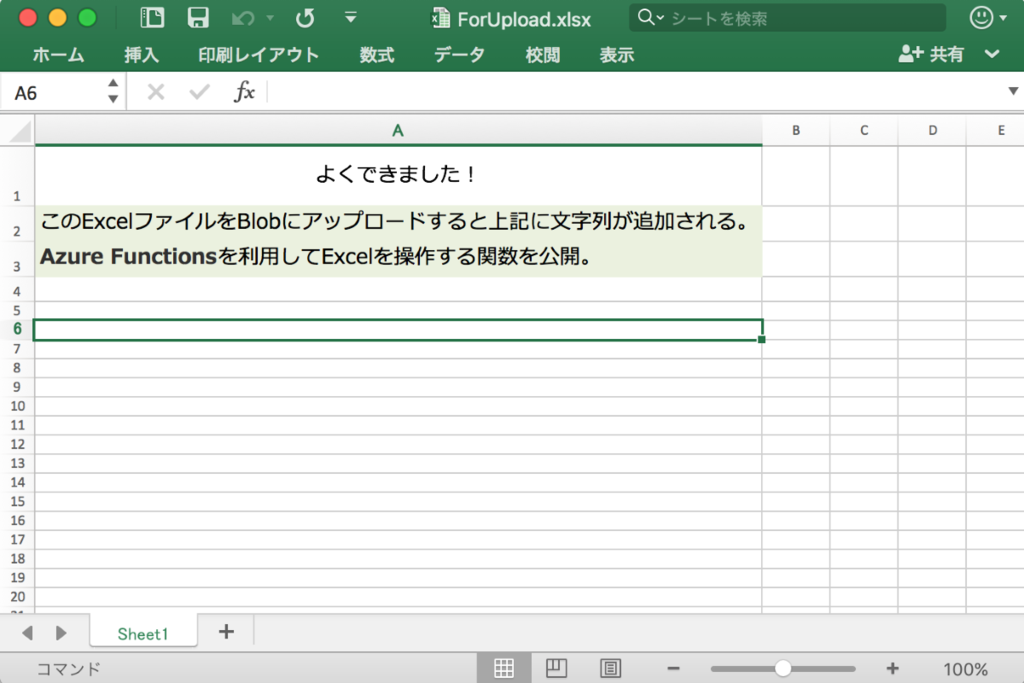1024x683 pixels.
Task: Open the template/new workbook icon
Action: pos(152,18)
